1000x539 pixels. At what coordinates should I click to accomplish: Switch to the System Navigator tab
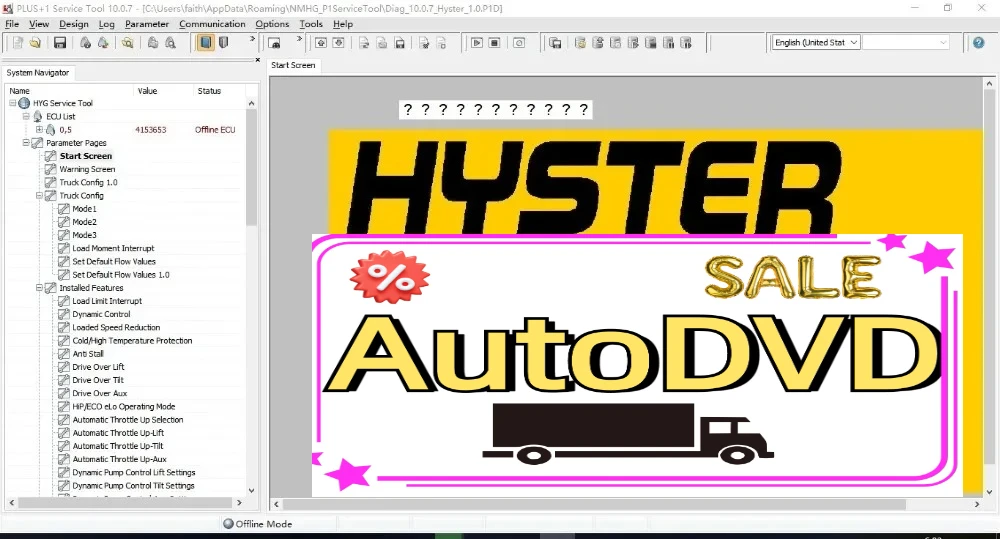tap(38, 73)
